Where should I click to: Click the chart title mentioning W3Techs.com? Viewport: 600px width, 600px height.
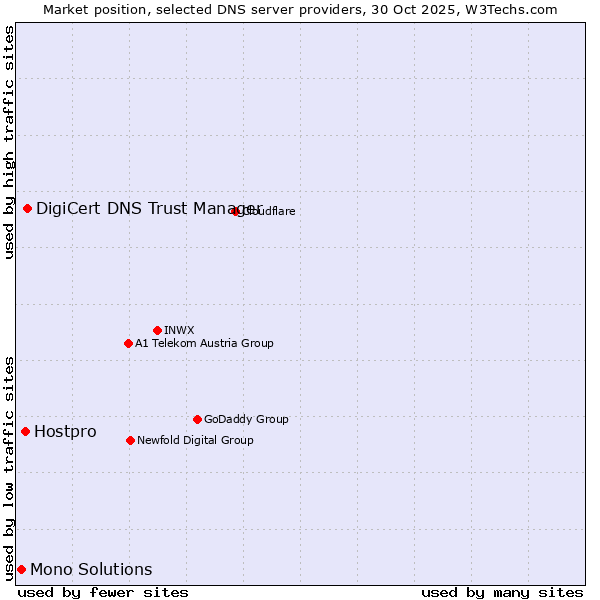point(300,9)
